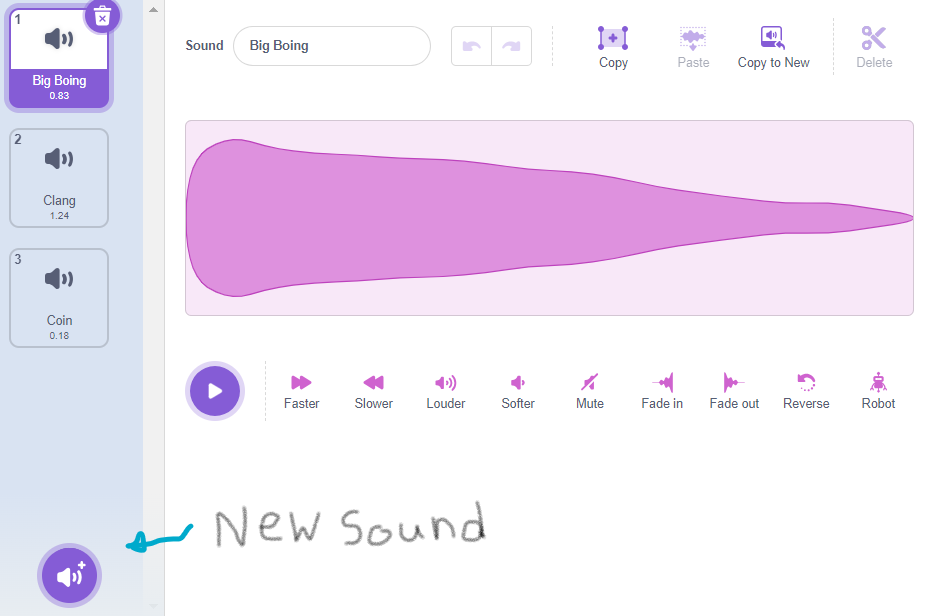Copy the selected sound portion
The image size is (928, 616).
tap(613, 45)
